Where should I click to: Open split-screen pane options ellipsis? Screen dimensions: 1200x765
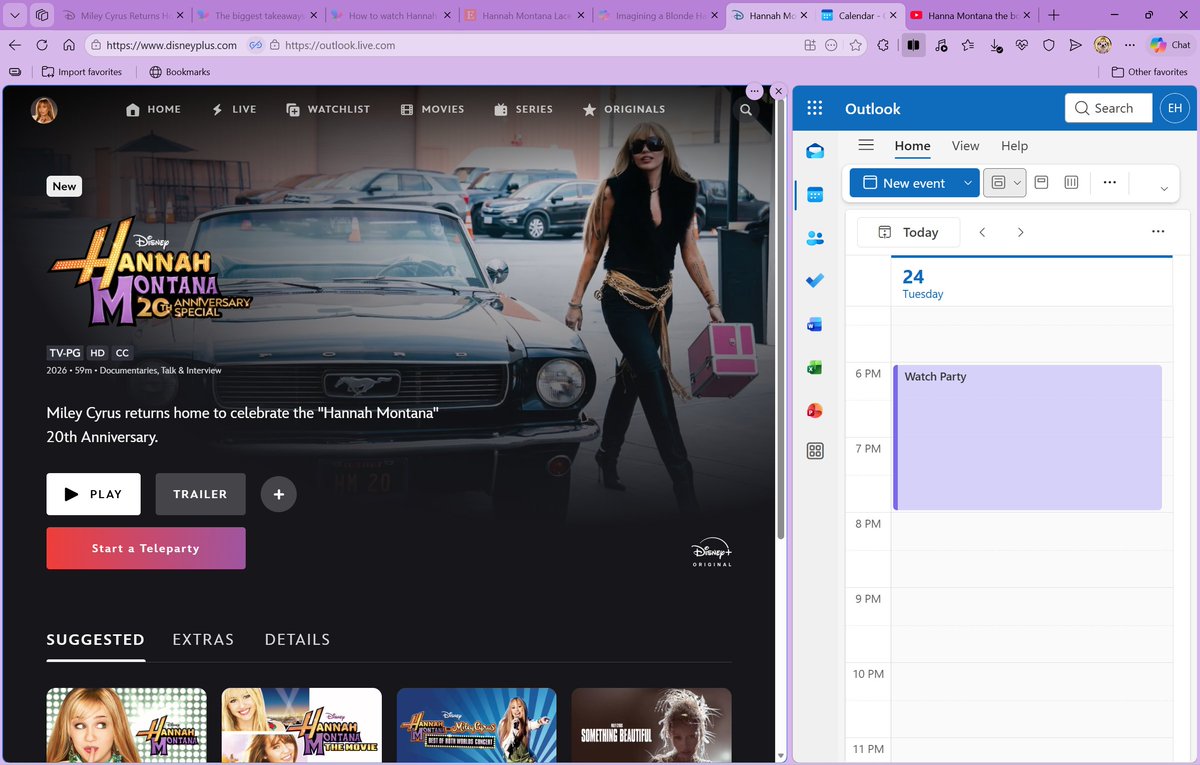click(754, 91)
